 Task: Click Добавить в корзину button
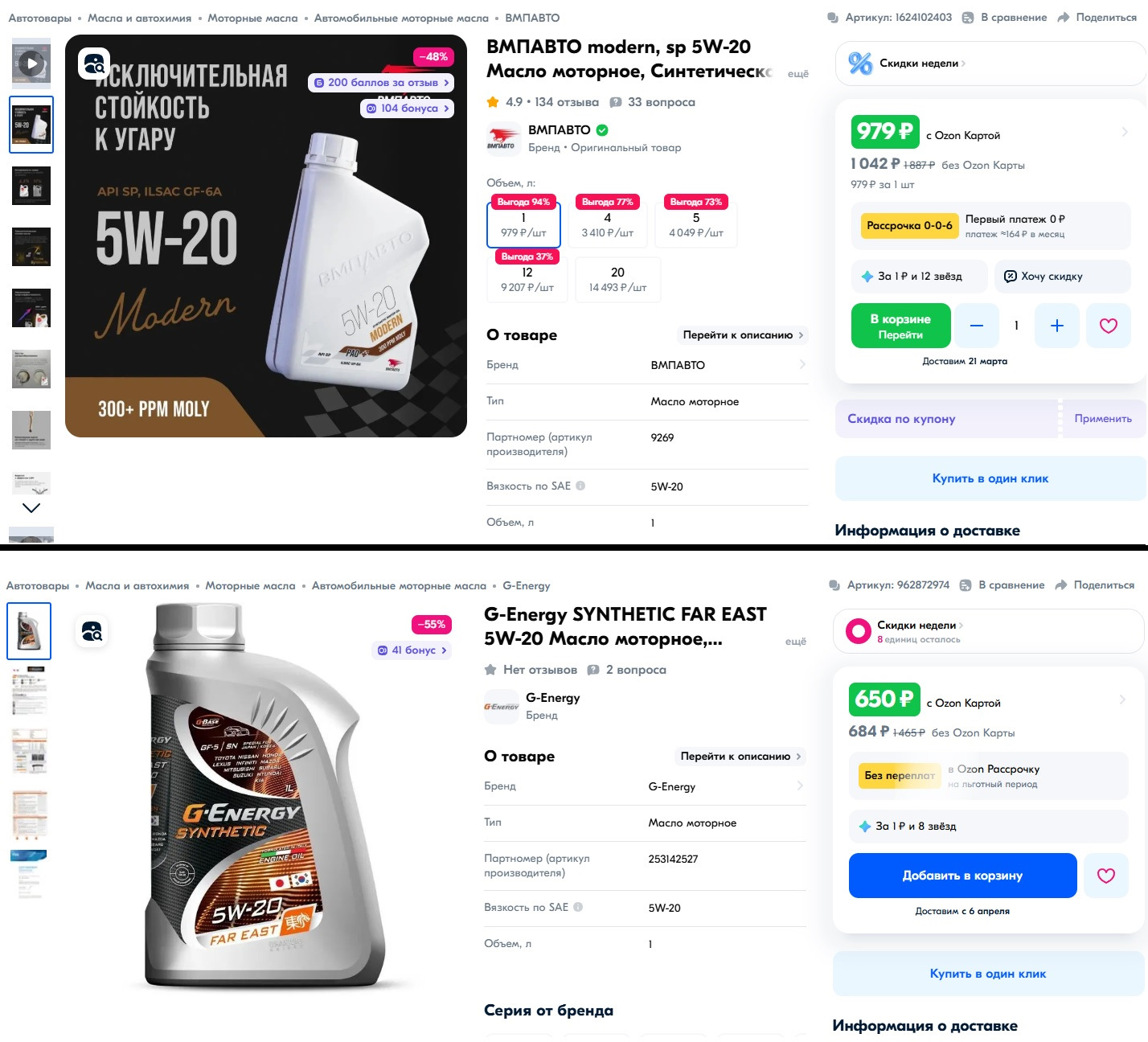[962, 876]
